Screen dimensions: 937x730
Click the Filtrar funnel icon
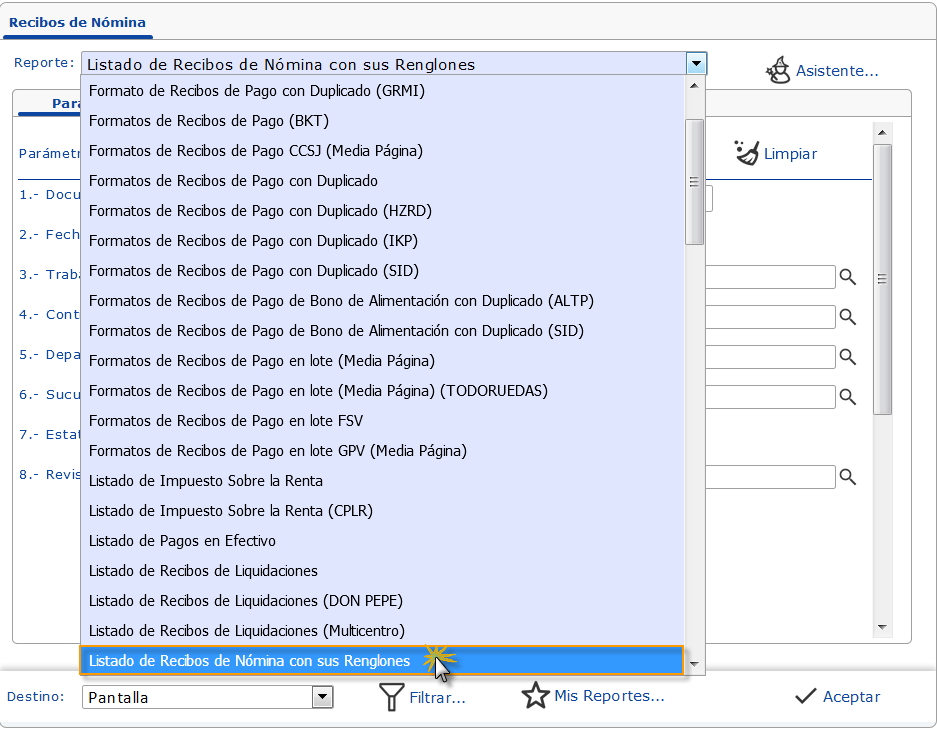click(393, 697)
